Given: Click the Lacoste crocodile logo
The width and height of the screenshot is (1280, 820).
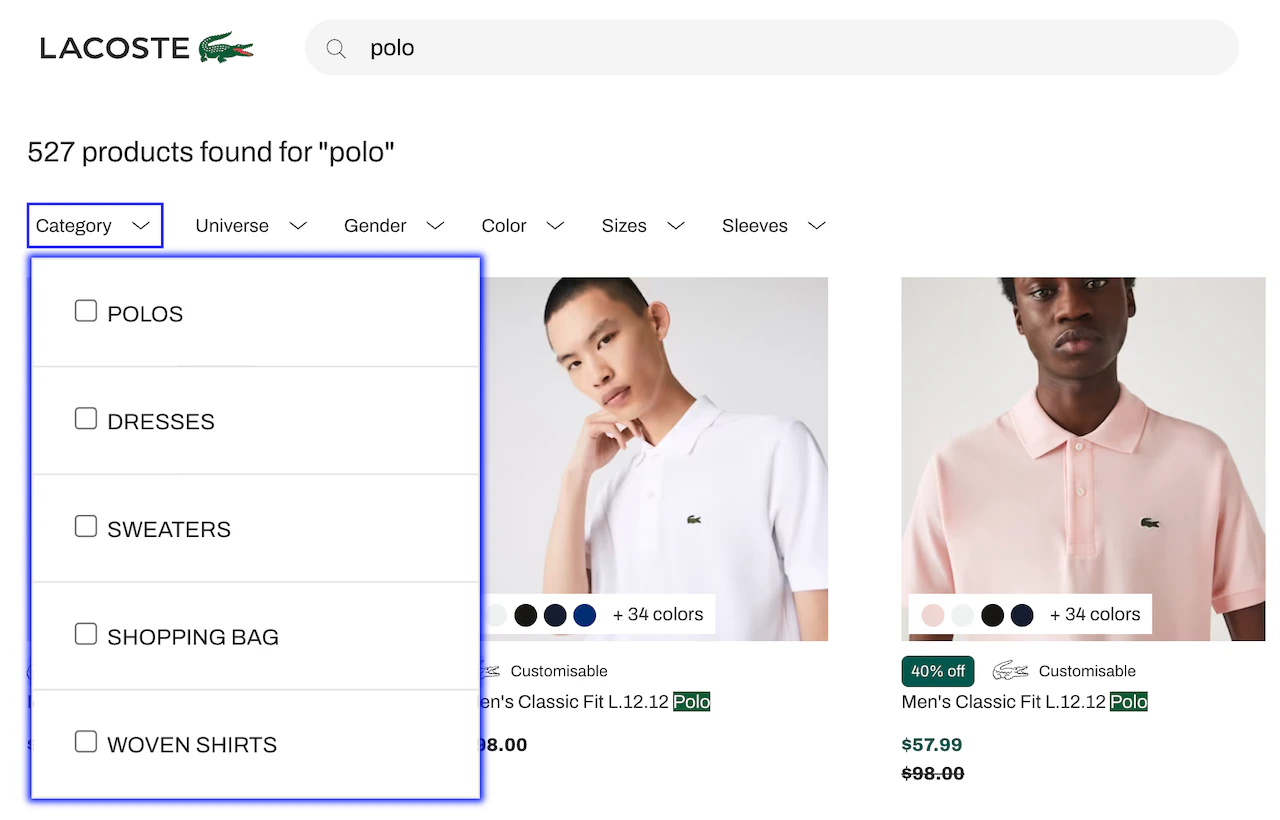Looking at the screenshot, I should pyautogui.click(x=228, y=46).
